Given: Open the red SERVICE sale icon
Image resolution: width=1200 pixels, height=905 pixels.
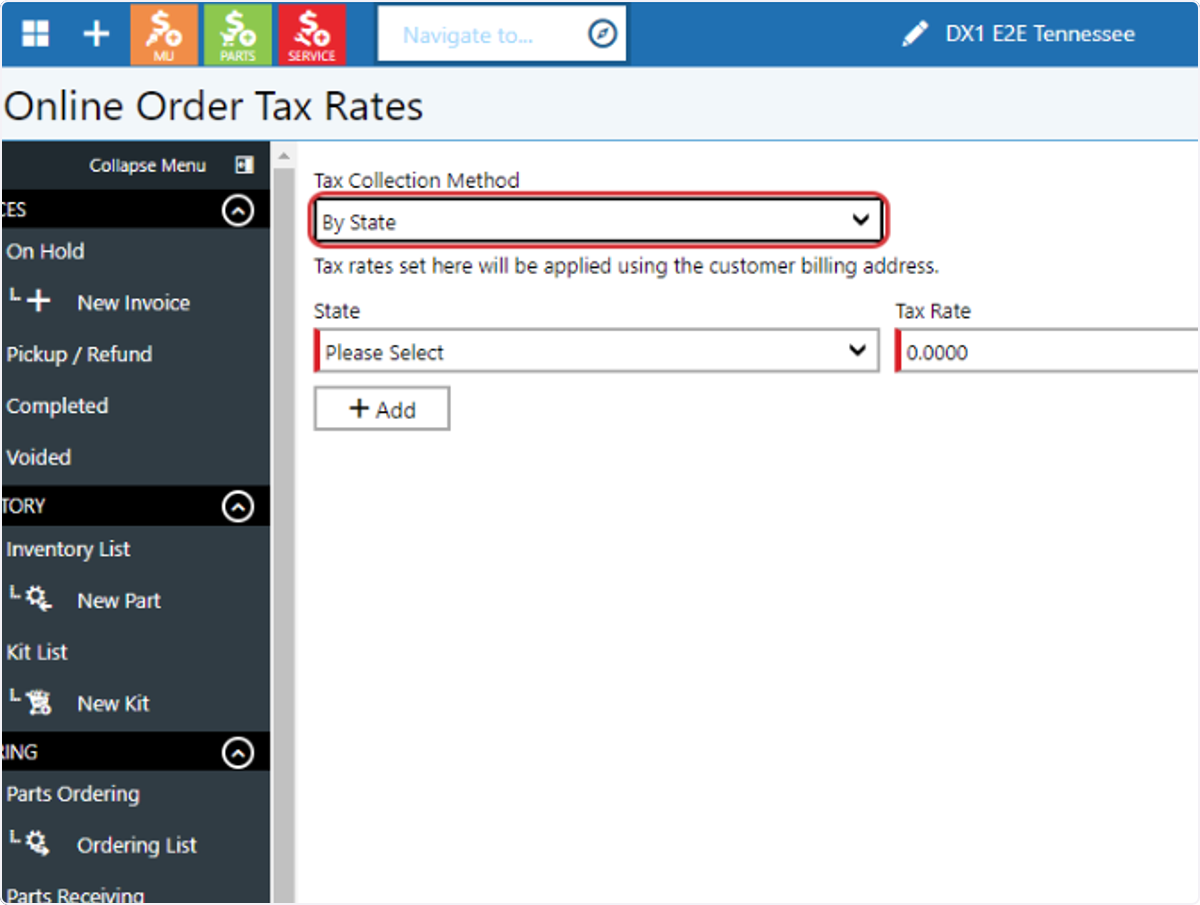Looking at the screenshot, I should click(312, 35).
